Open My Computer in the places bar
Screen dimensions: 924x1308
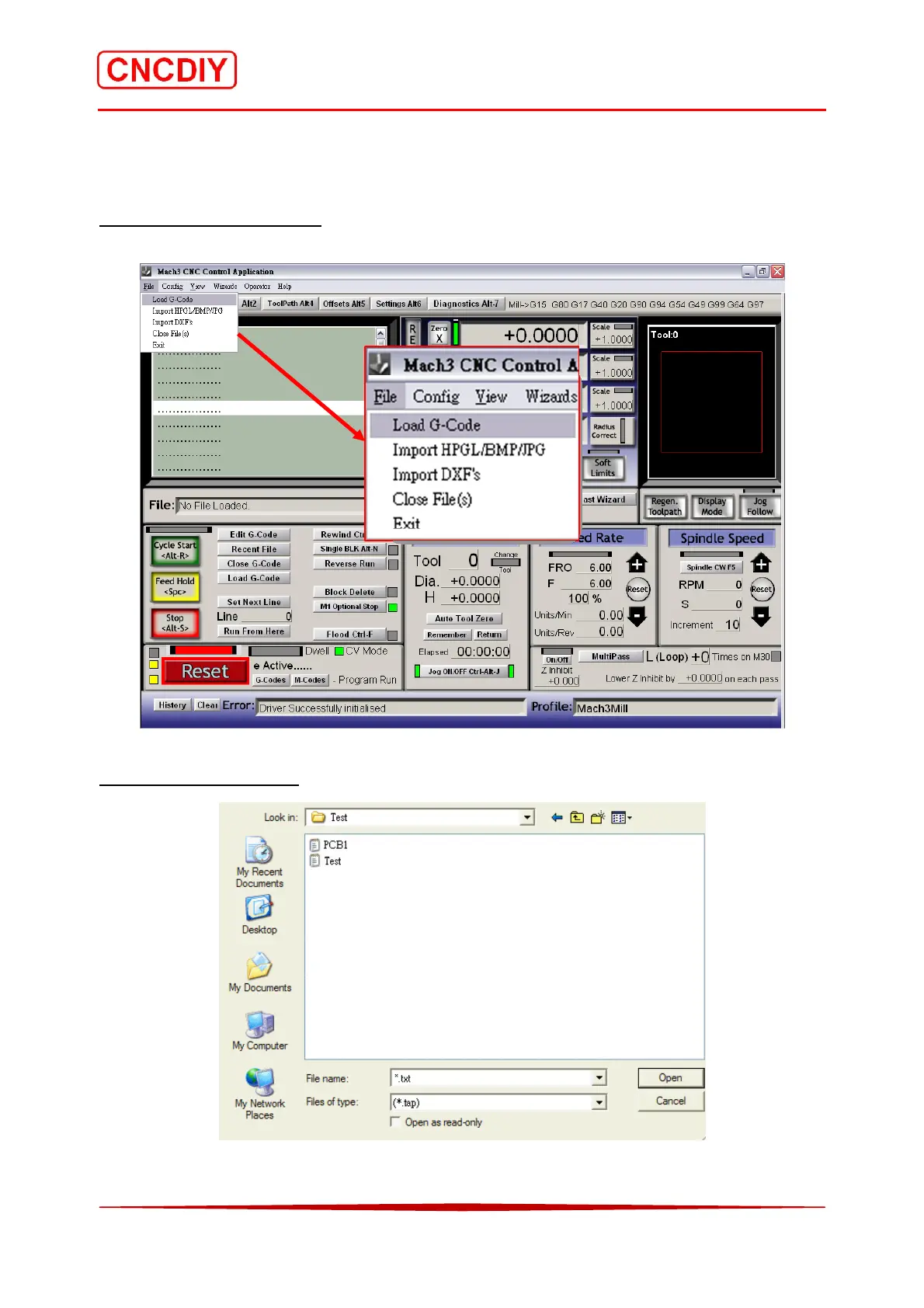click(x=259, y=1031)
